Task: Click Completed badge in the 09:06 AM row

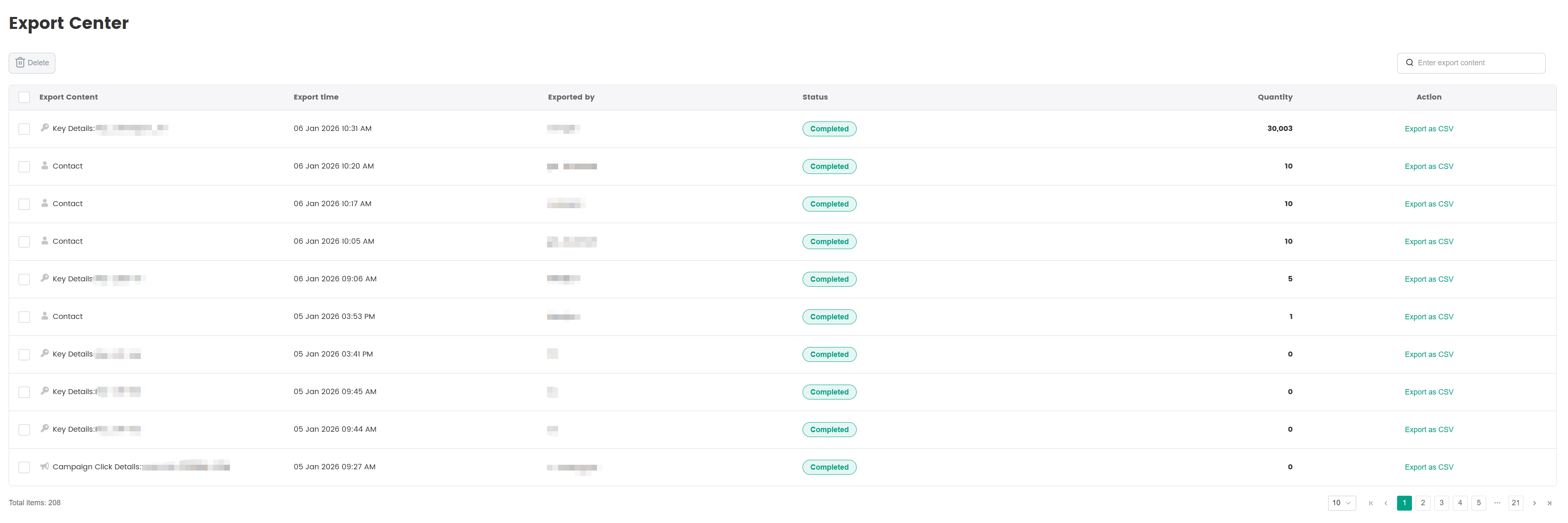Action: tap(829, 279)
